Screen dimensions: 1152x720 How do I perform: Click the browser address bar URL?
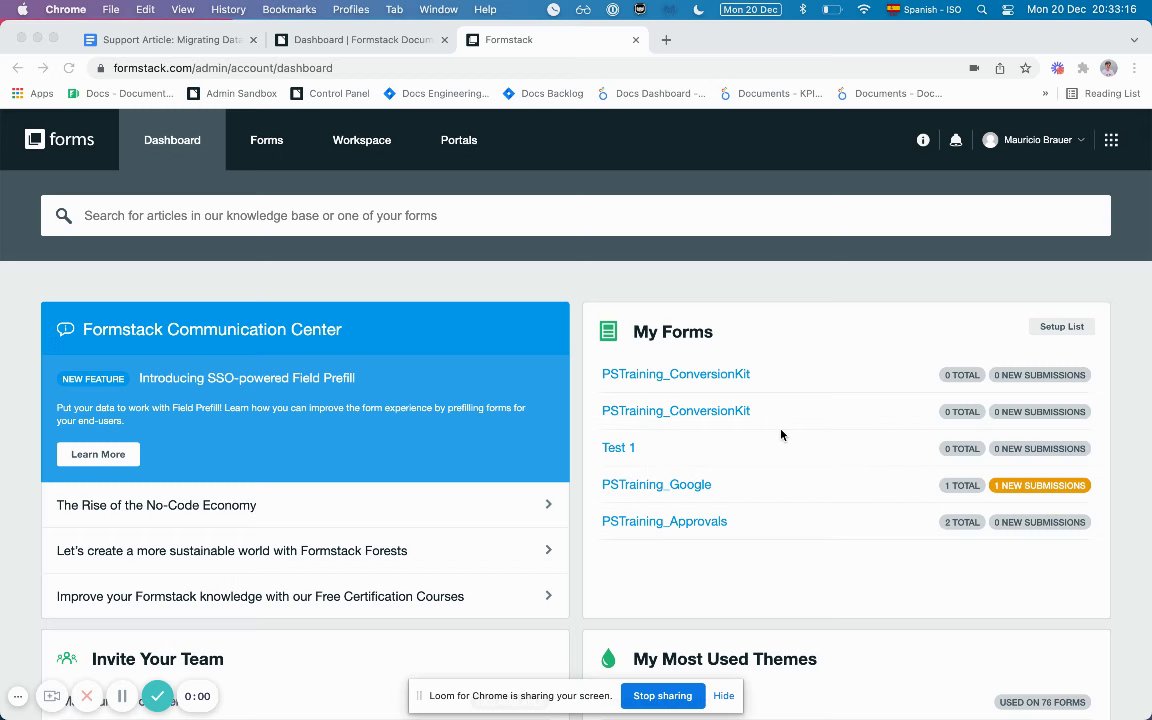223,68
